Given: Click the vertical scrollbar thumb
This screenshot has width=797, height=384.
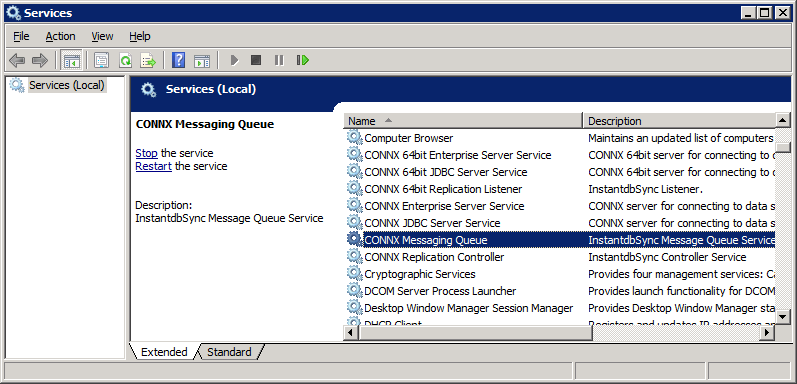Looking at the screenshot, I should tap(783, 148).
